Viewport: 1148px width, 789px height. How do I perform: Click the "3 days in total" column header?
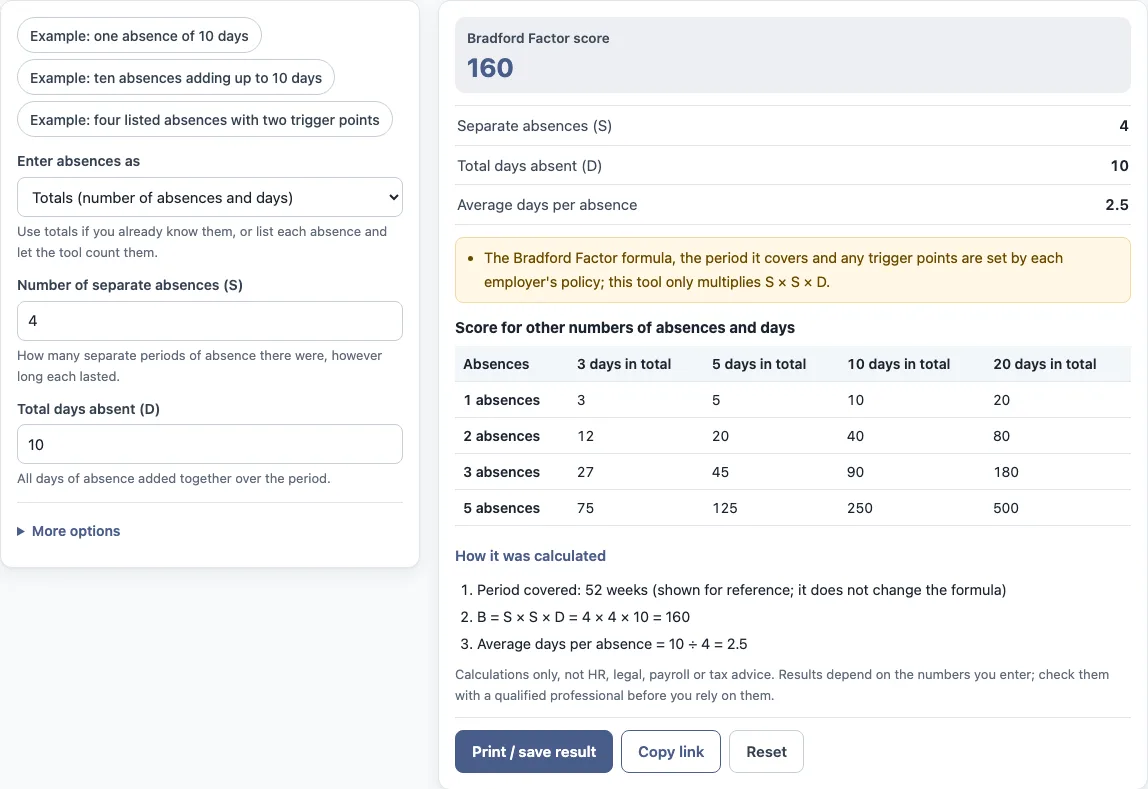point(624,364)
